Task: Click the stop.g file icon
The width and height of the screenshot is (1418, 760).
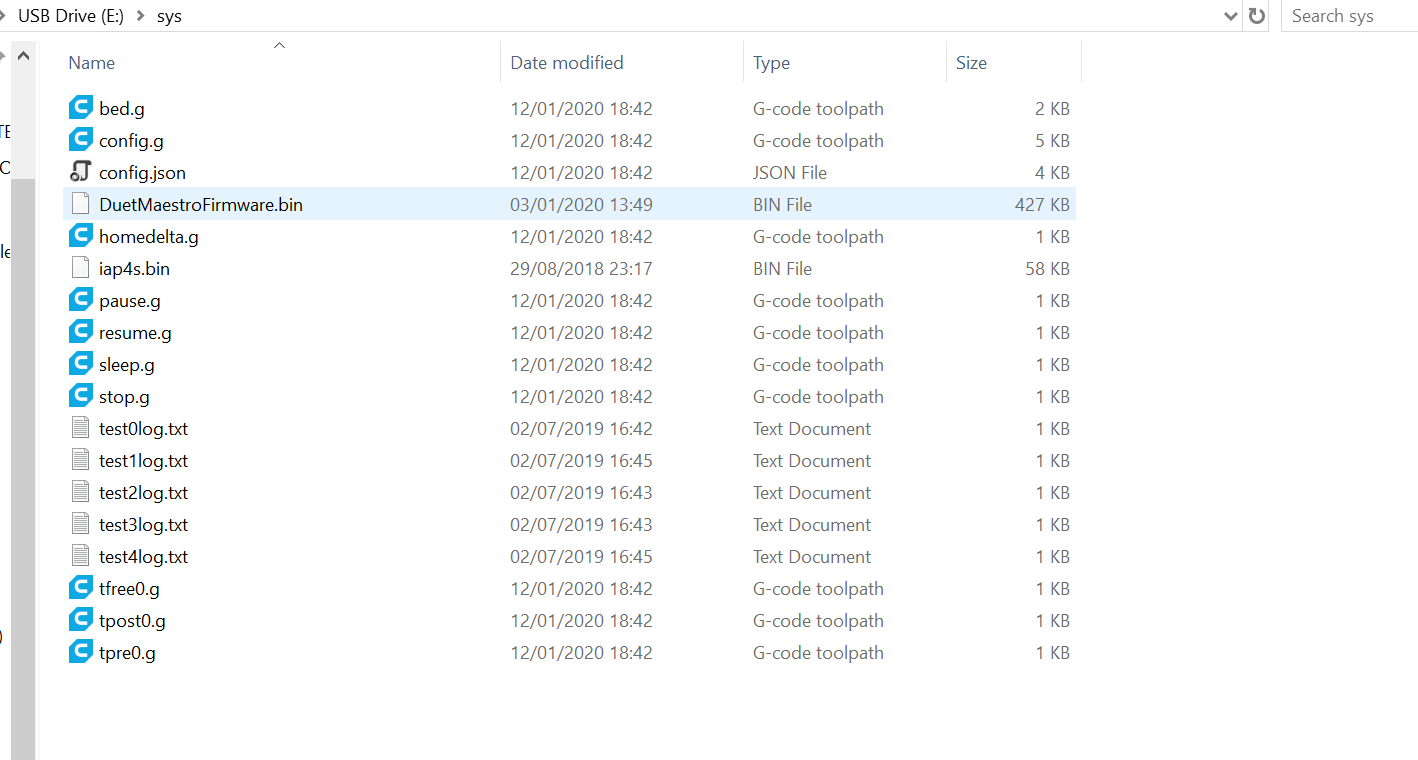Action: (x=81, y=396)
